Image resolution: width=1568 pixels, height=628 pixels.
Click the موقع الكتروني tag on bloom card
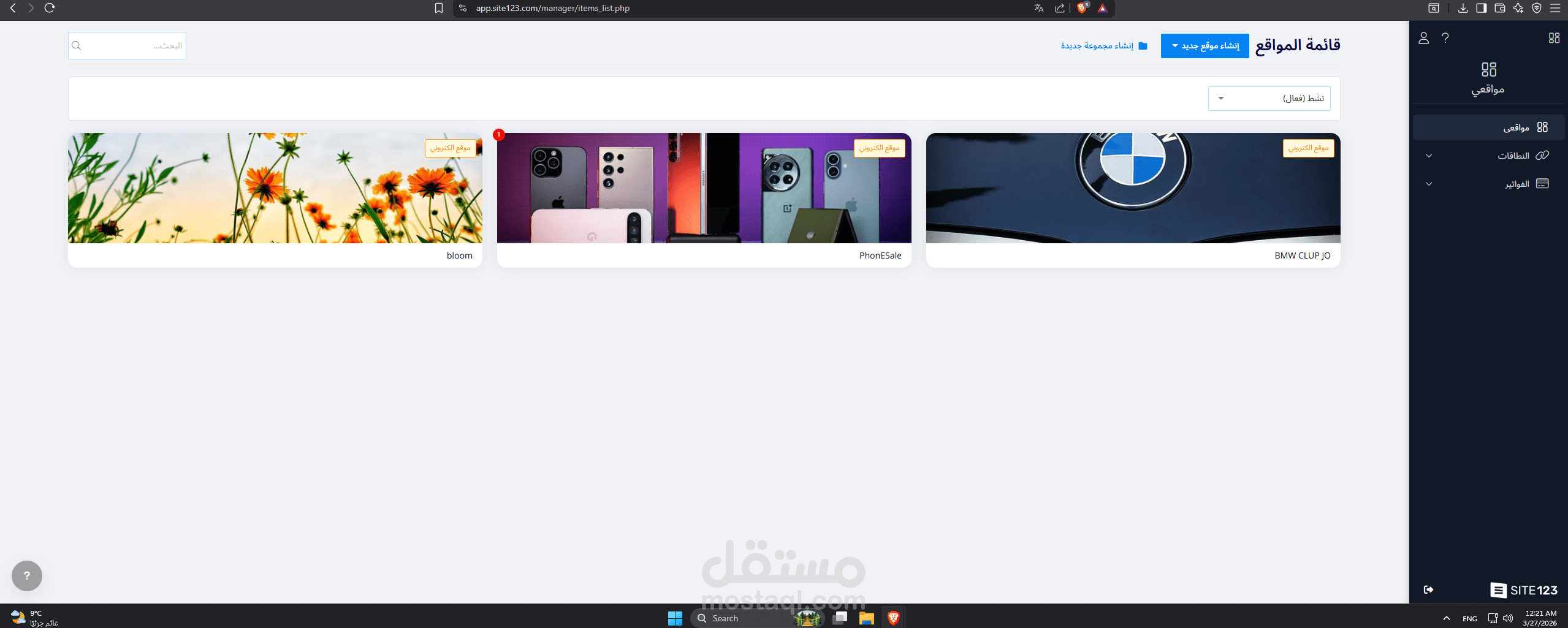[450, 148]
